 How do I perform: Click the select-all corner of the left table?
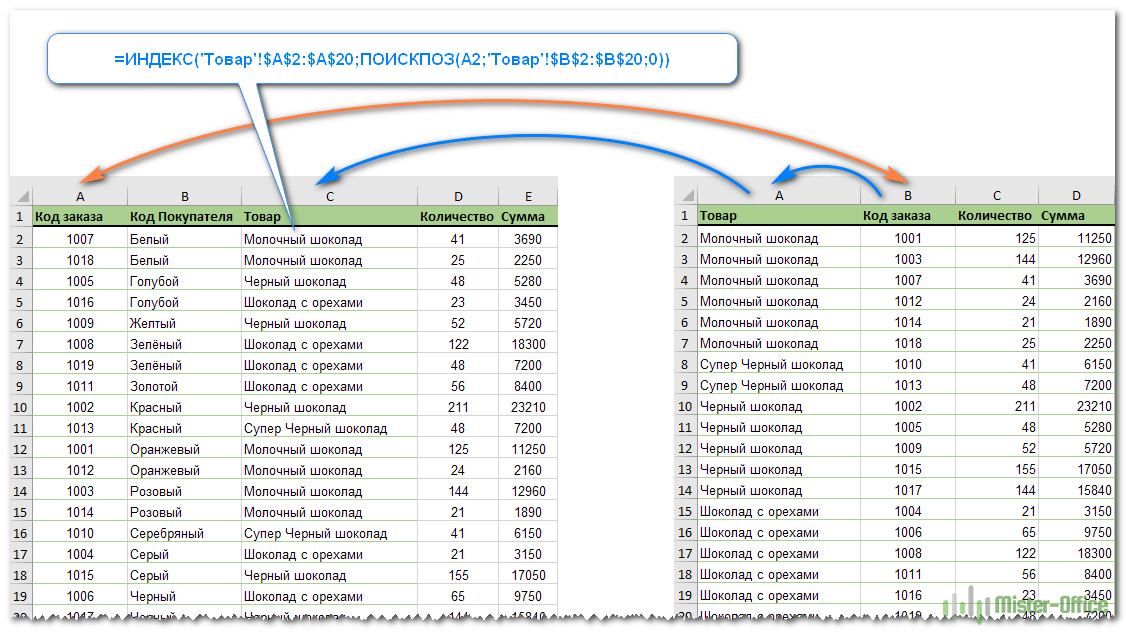22,196
